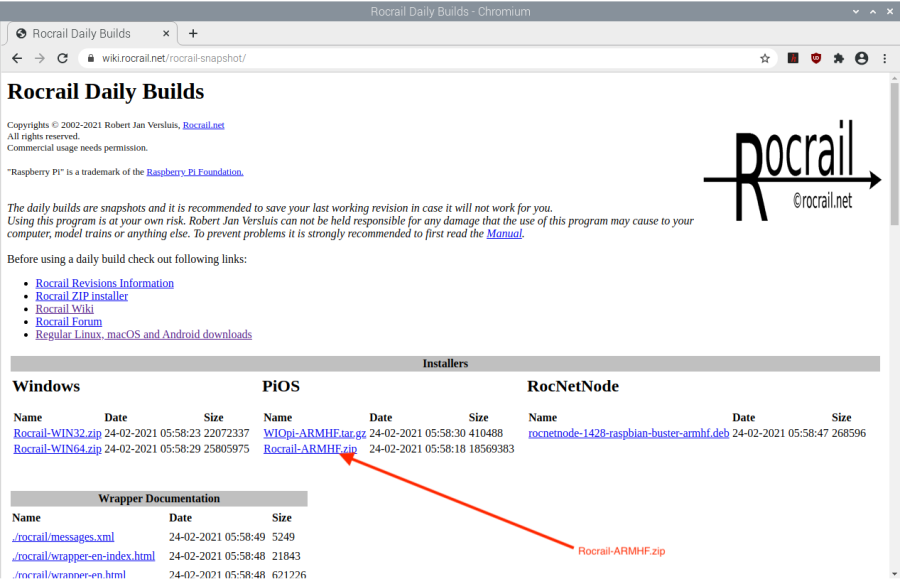Open the Chromium three-dot menu
Viewport: 900px width, 579px height.
(884, 58)
